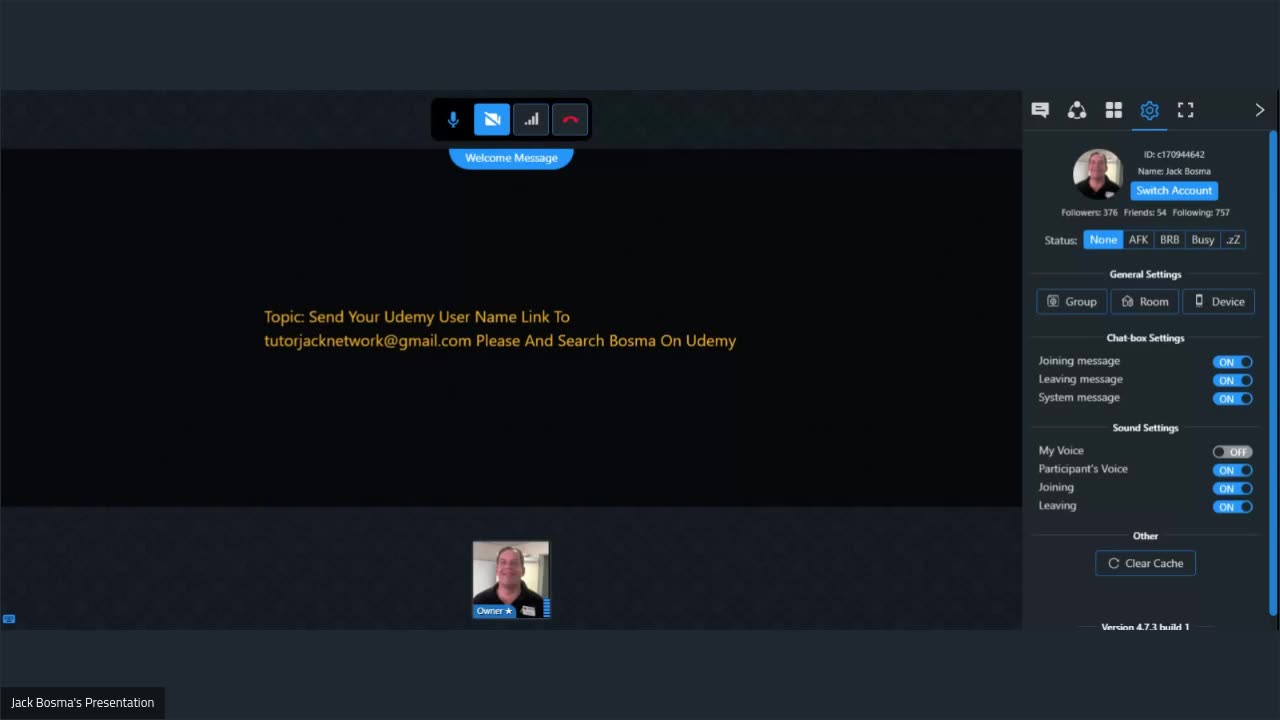Screen dimensions: 1280x720
Task: Click the room topic text
Action: tap(500, 329)
